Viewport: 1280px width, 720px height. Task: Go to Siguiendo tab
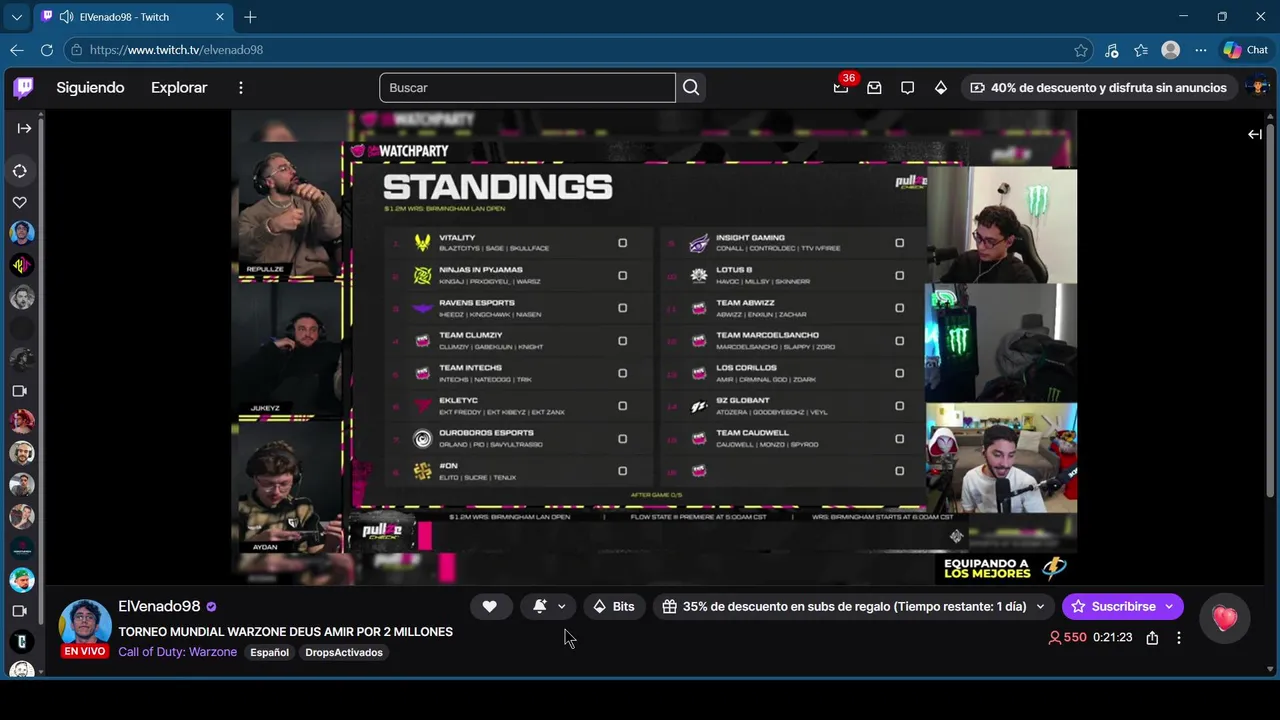click(90, 88)
